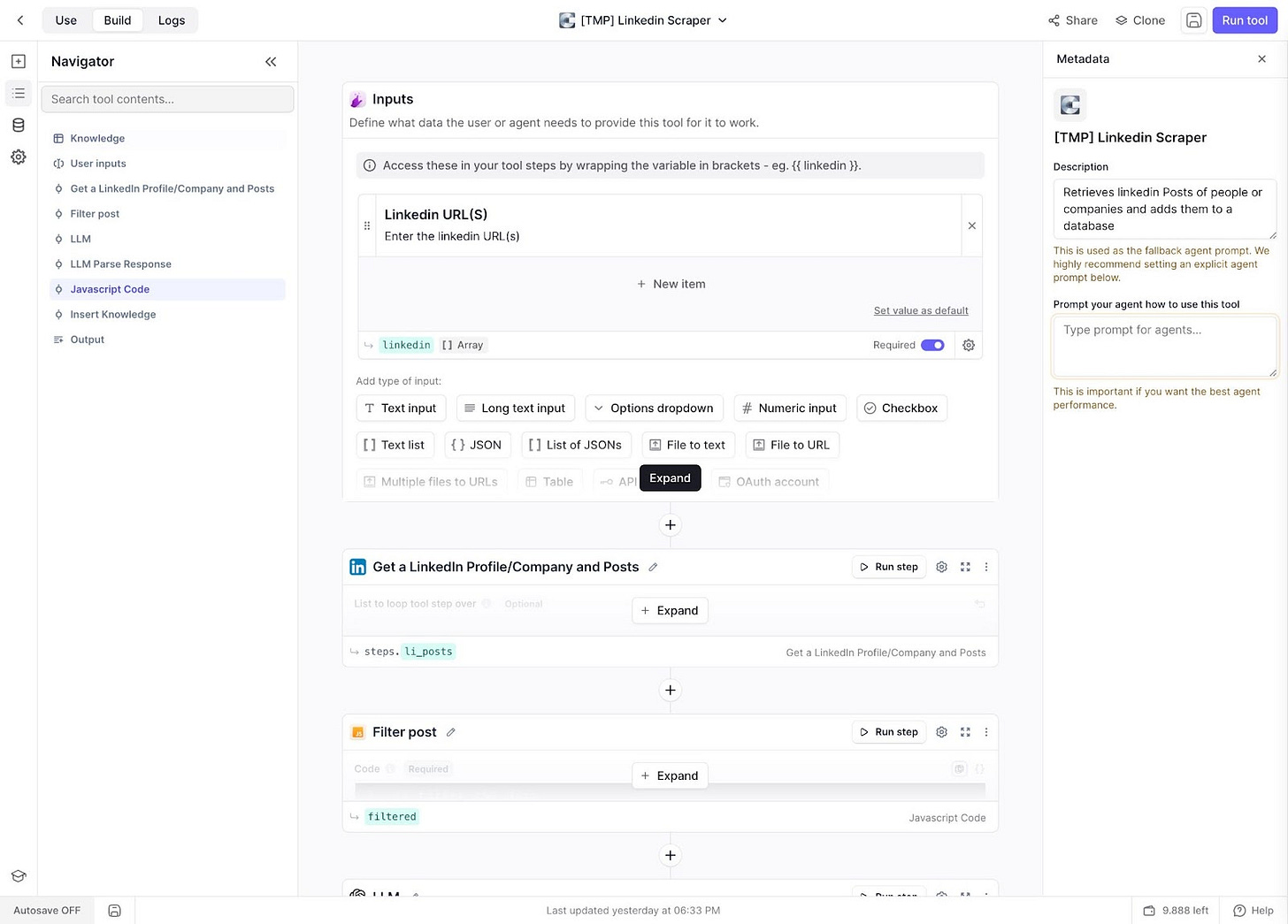Close the Metadata panel
The width and height of the screenshot is (1288, 924).
tap(1262, 59)
